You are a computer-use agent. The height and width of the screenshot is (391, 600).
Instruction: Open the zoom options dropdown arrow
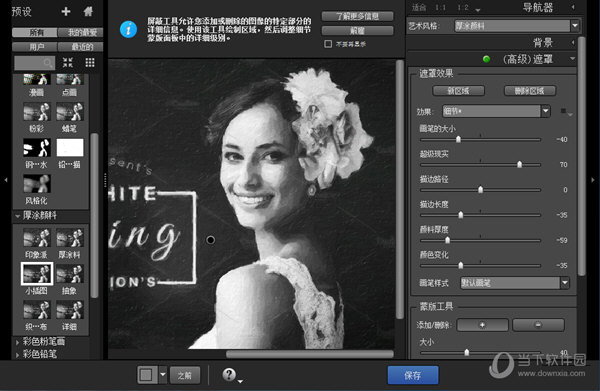point(478,10)
